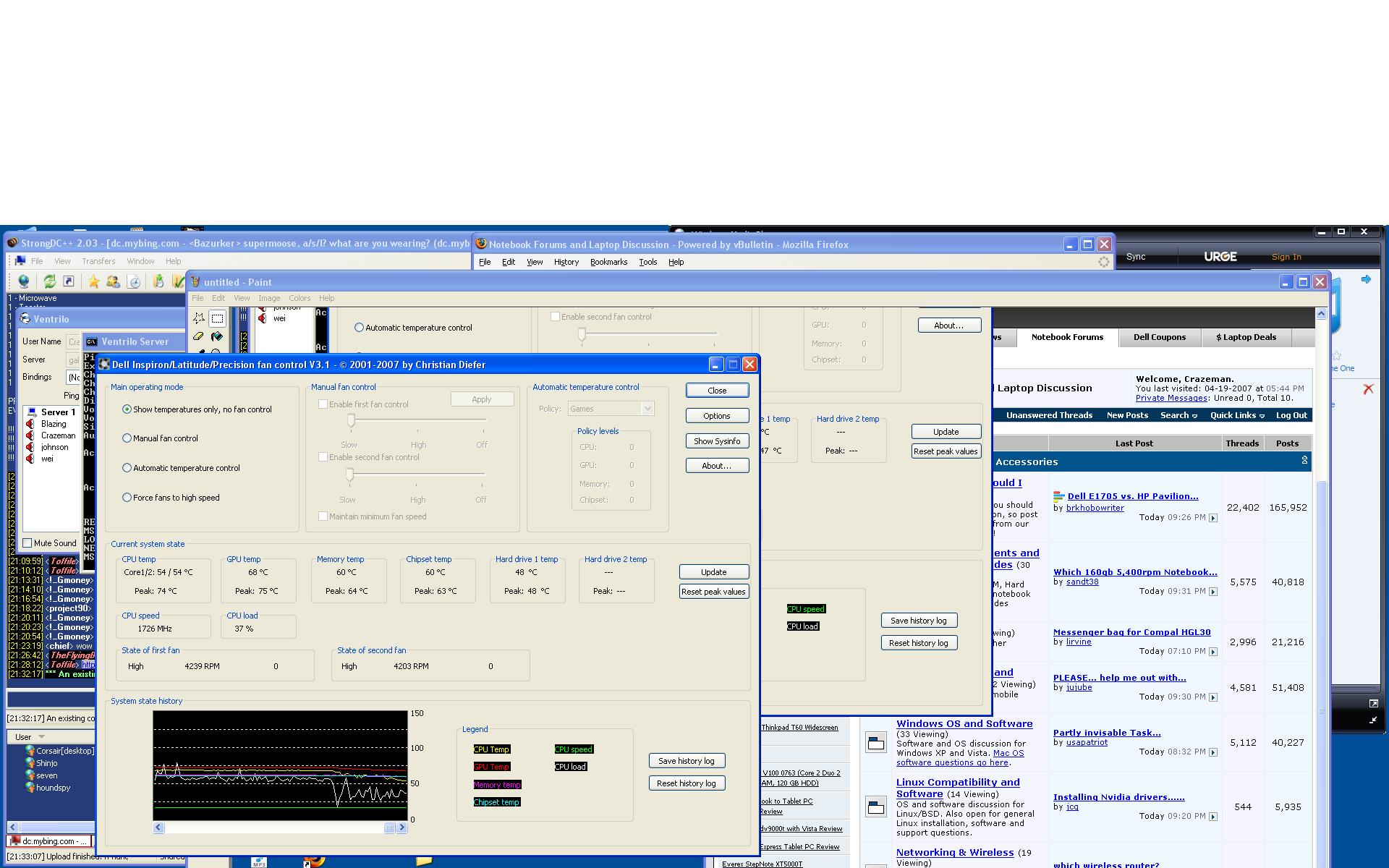Viewport: 1389px width, 868px height.
Task: Click forum icon beside Linux Compatibility and Software
Action: pos(876,807)
